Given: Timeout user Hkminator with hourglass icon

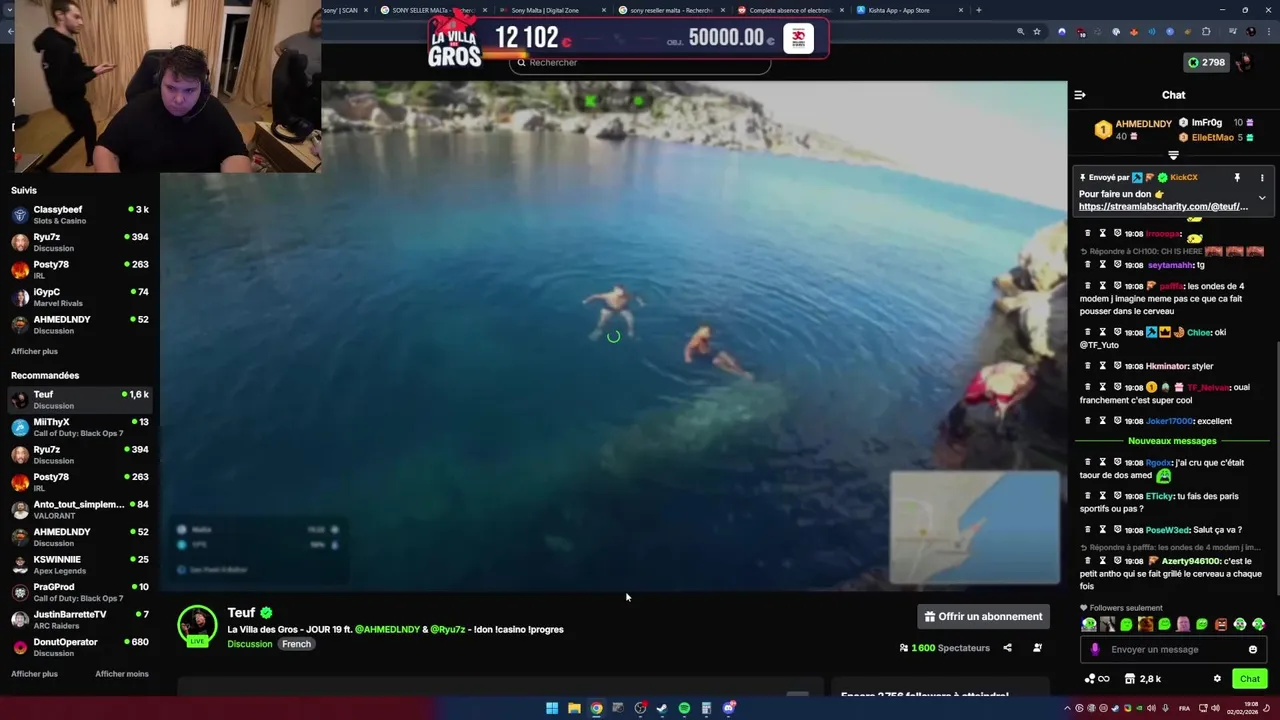Looking at the screenshot, I should (x=1103, y=366).
